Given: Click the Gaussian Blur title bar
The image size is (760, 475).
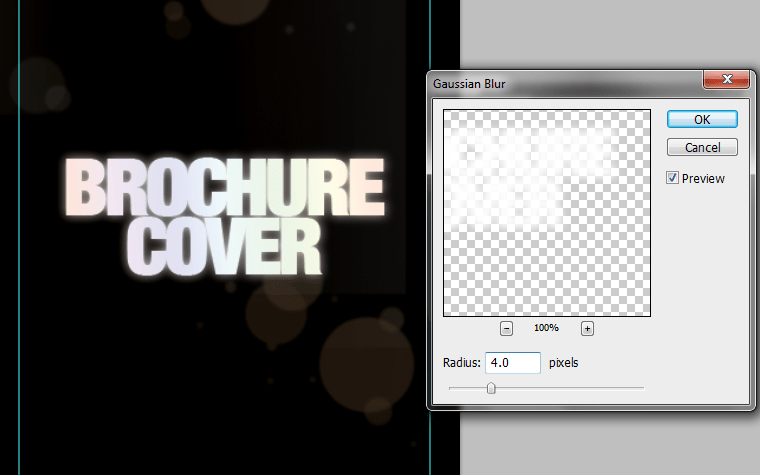Looking at the screenshot, I should pyautogui.click(x=560, y=84).
